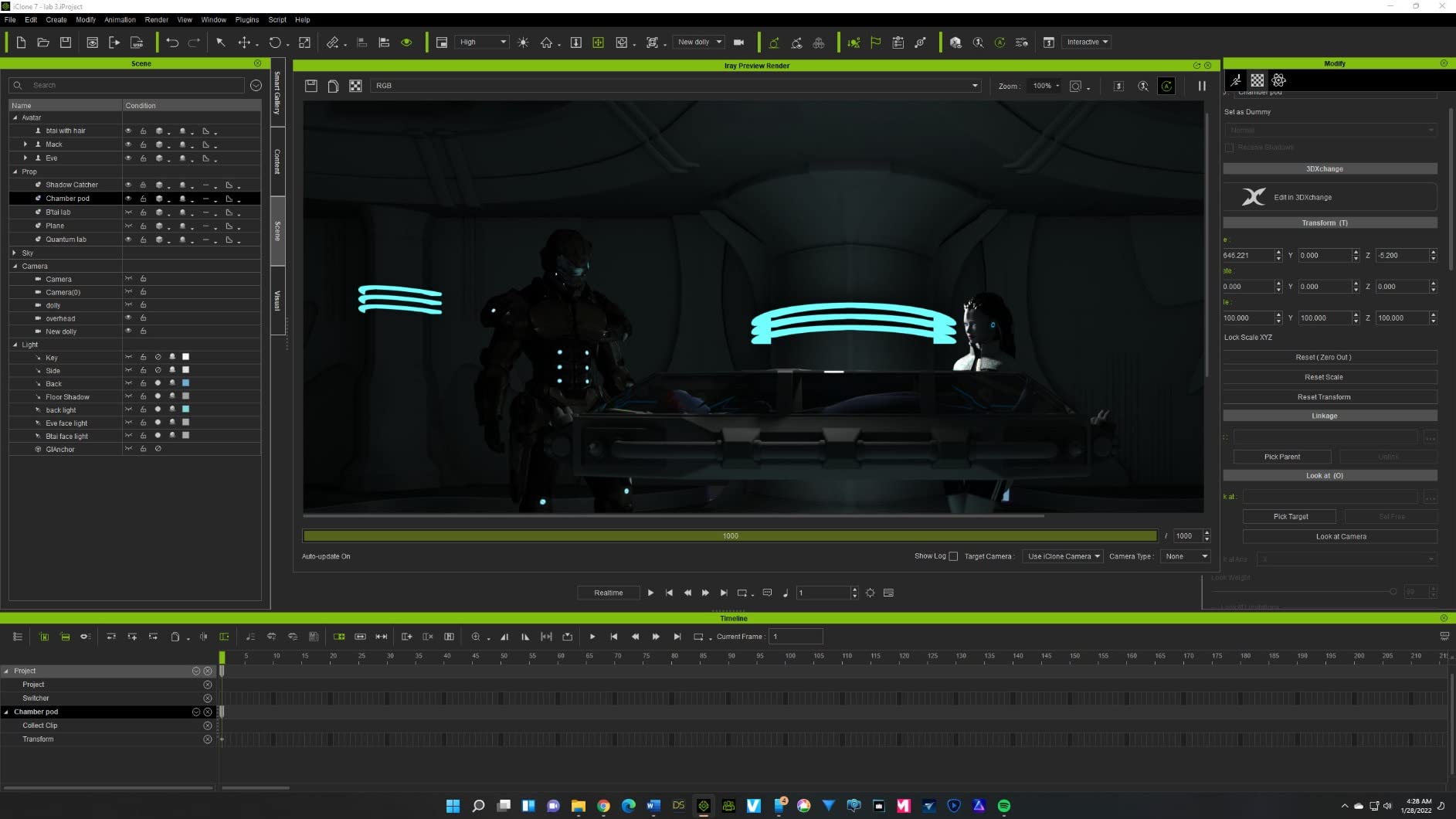Image resolution: width=1456 pixels, height=819 pixels.
Task: Open the Target Camera dropdown
Action: pos(1063,556)
